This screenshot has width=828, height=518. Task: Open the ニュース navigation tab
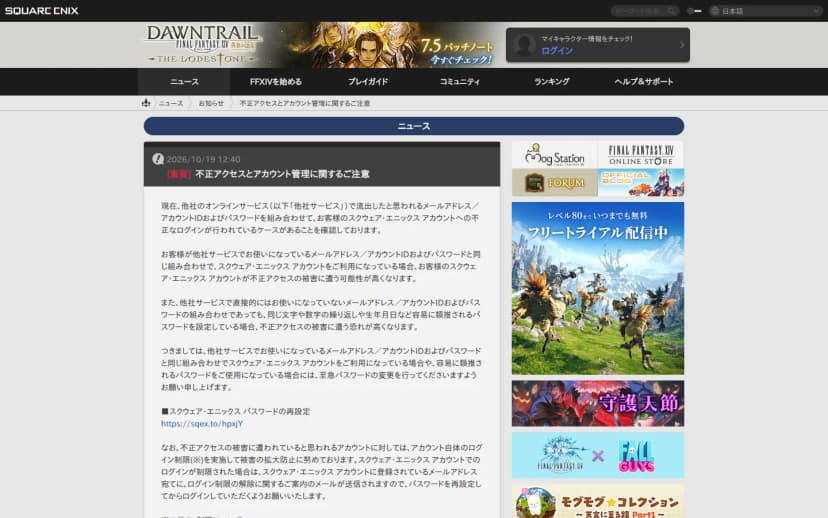(x=184, y=81)
